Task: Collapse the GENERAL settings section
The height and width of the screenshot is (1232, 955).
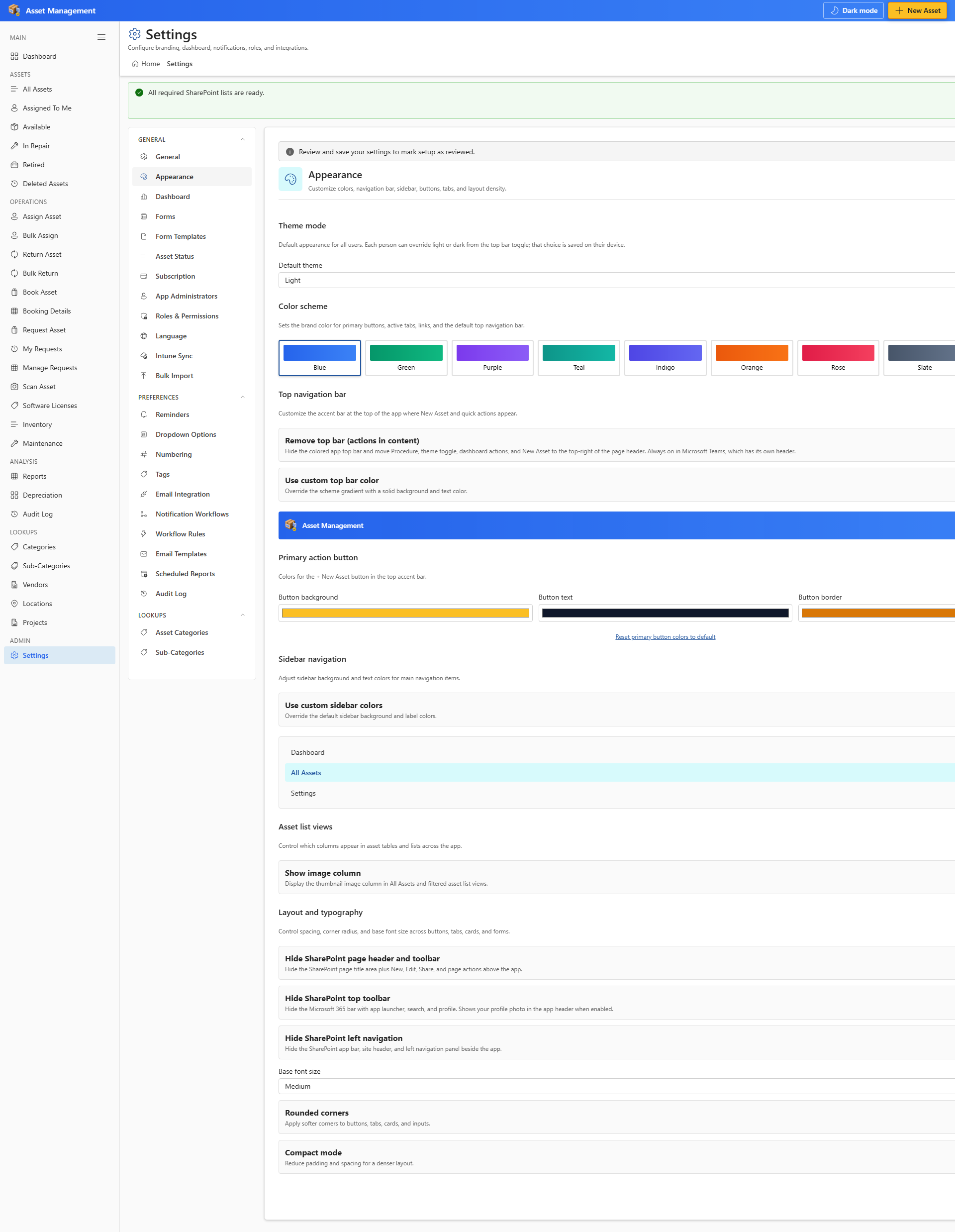Action: pos(242,139)
